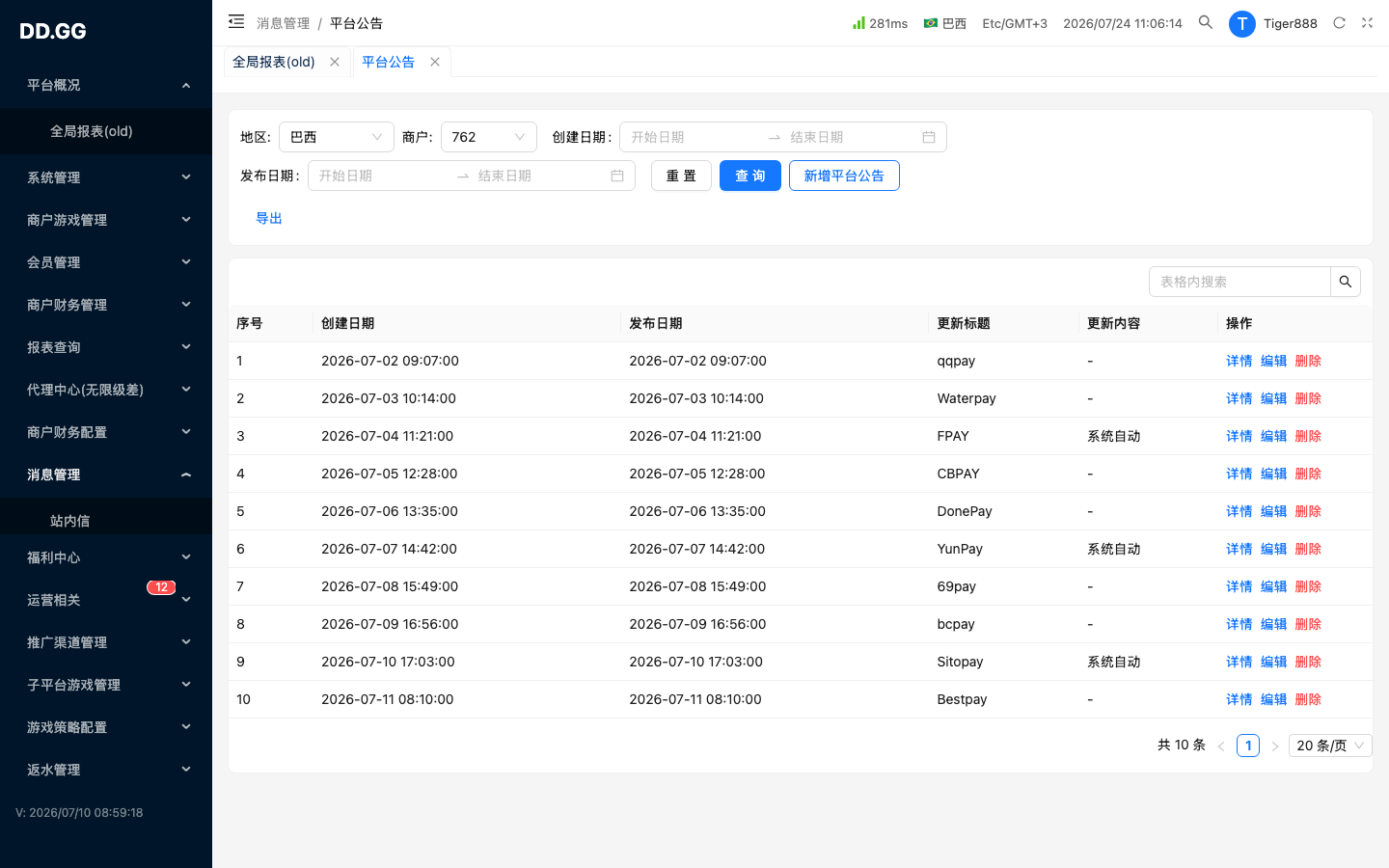Collapse the 平台概况 menu section
This screenshot has width=1389, height=868.
tap(106, 85)
